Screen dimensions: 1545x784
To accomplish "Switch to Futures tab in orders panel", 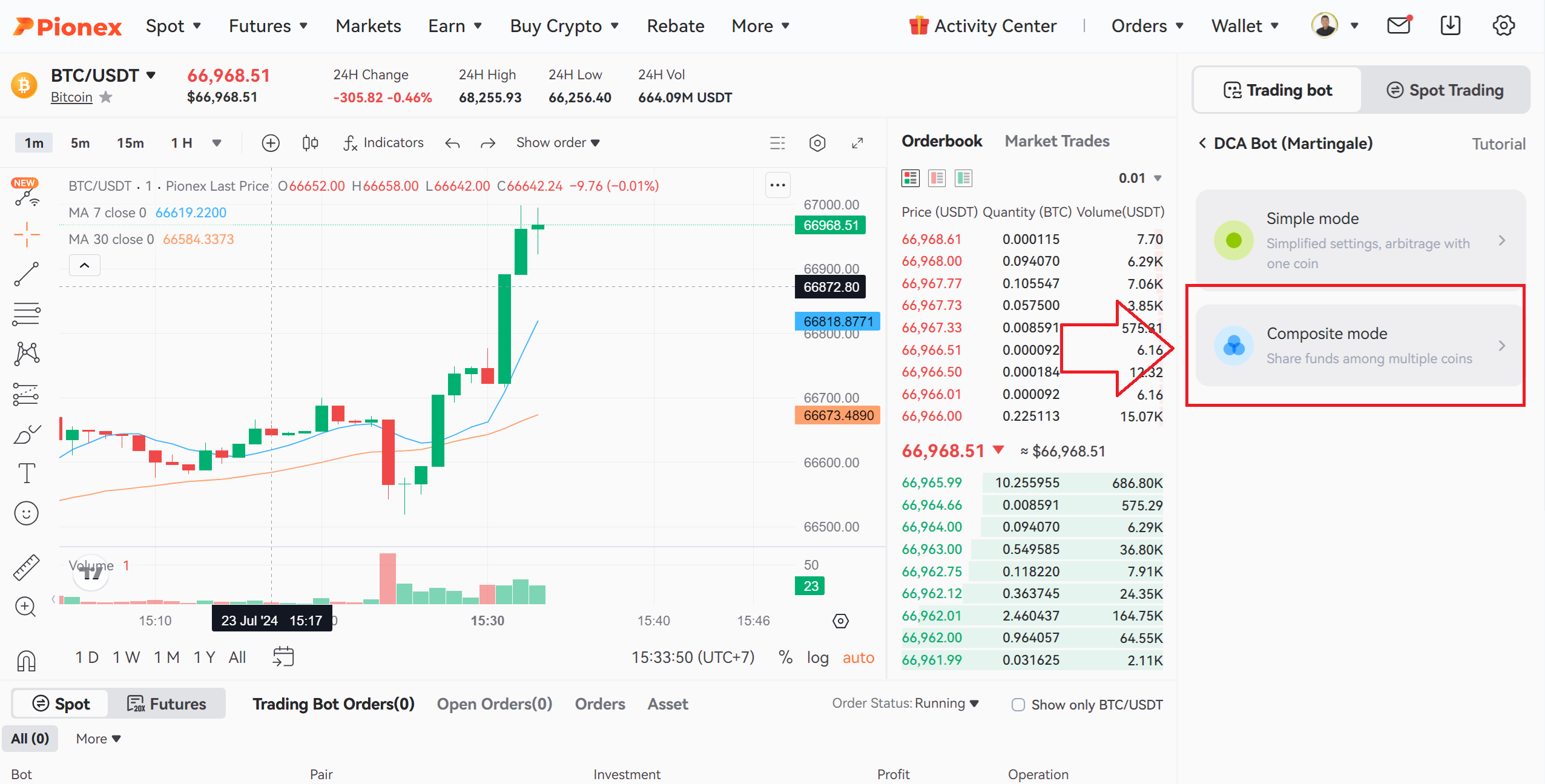I will tap(166, 704).
